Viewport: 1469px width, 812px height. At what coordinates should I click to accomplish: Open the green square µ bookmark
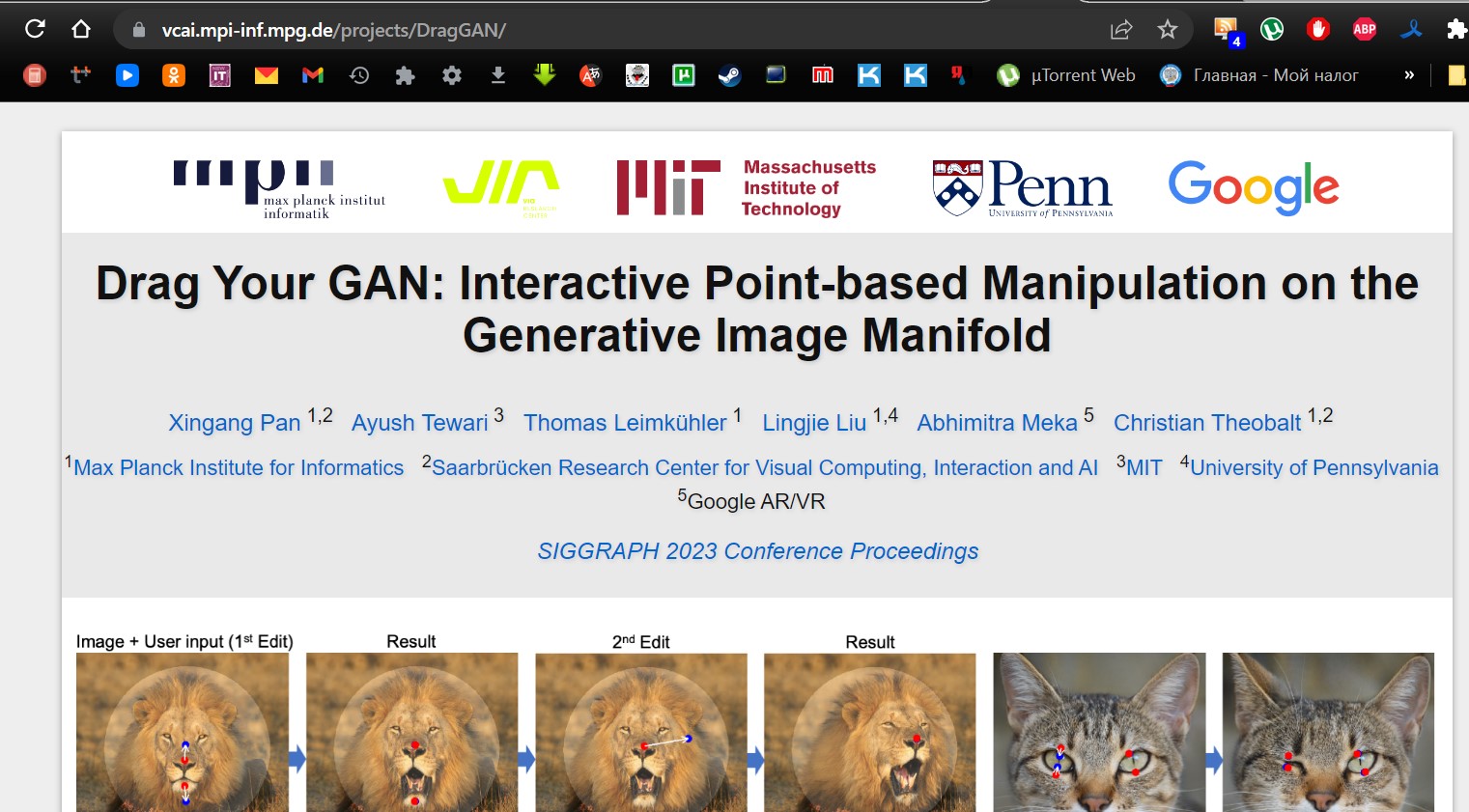(x=684, y=75)
